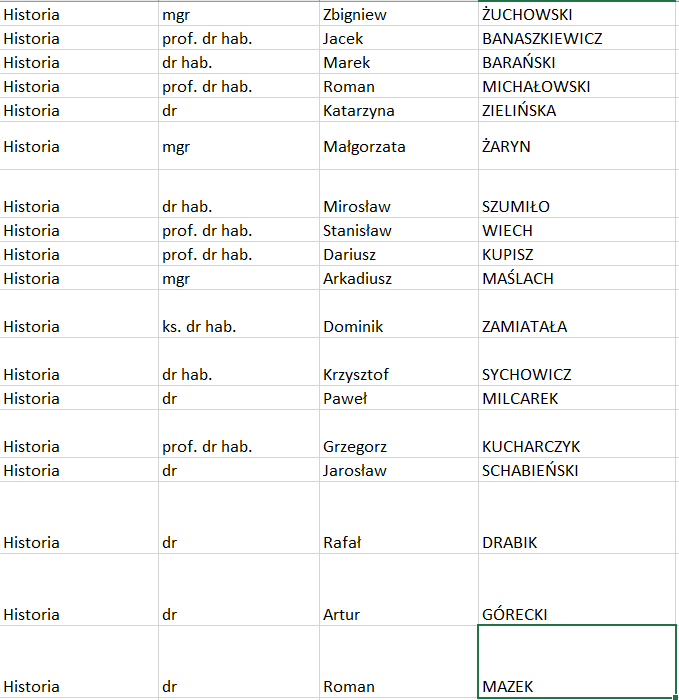Click the KUCHARCZYK surname cell

click(x=531, y=447)
